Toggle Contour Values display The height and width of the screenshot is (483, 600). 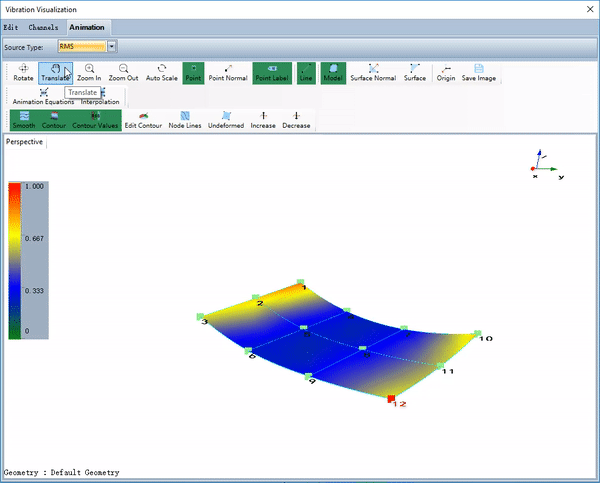point(95,120)
